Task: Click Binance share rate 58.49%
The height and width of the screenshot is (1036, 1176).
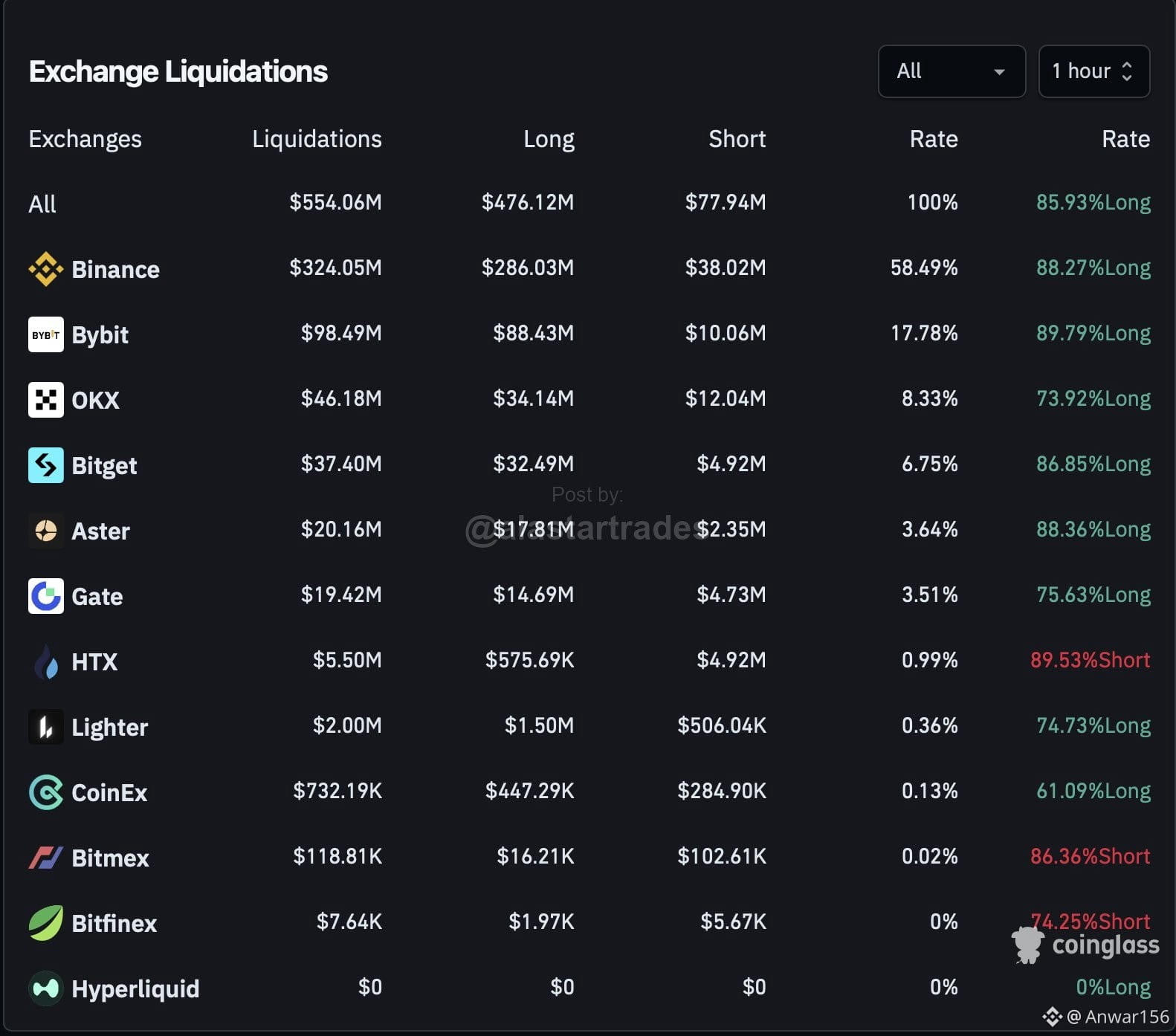Action: tap(924, 268)
